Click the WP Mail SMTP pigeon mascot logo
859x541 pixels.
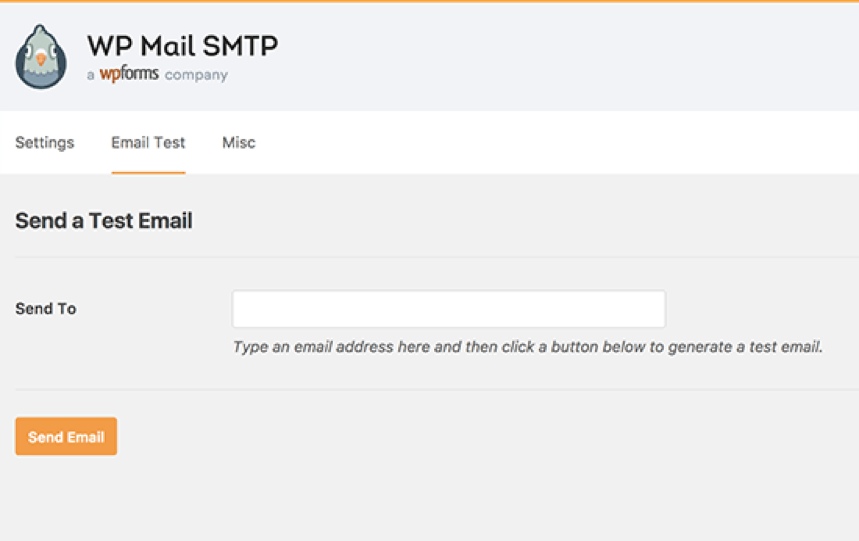tap(41, 56)
